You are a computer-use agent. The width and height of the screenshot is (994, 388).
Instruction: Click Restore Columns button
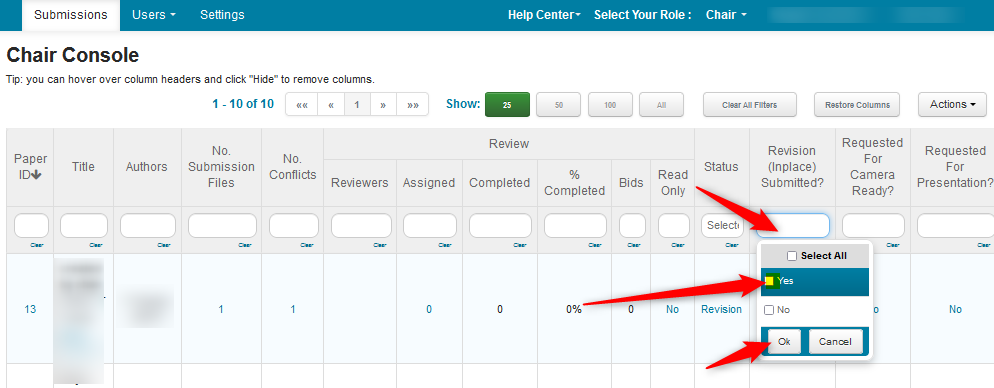[x=857, y=105]
